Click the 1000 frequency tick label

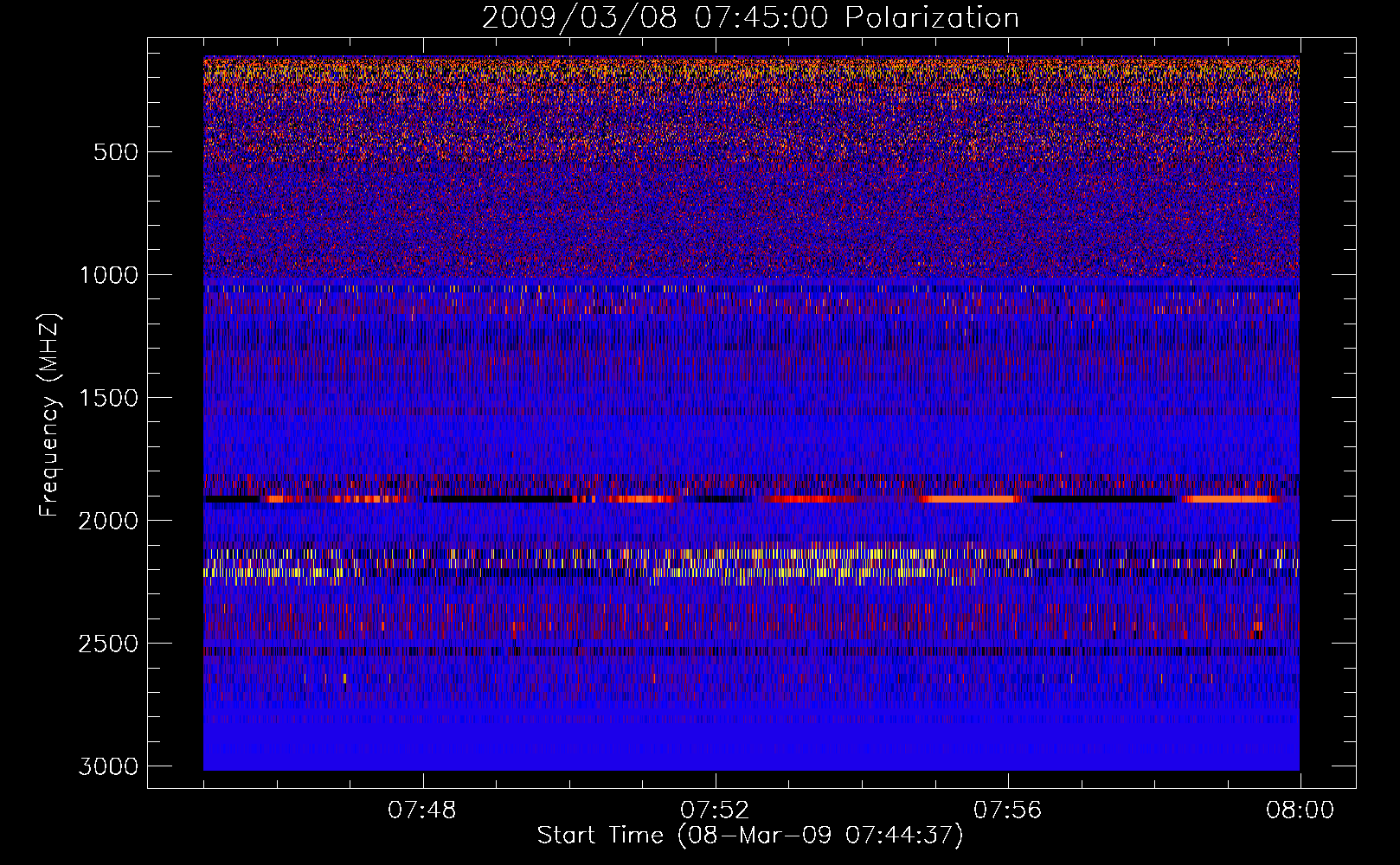coord(108,275)
